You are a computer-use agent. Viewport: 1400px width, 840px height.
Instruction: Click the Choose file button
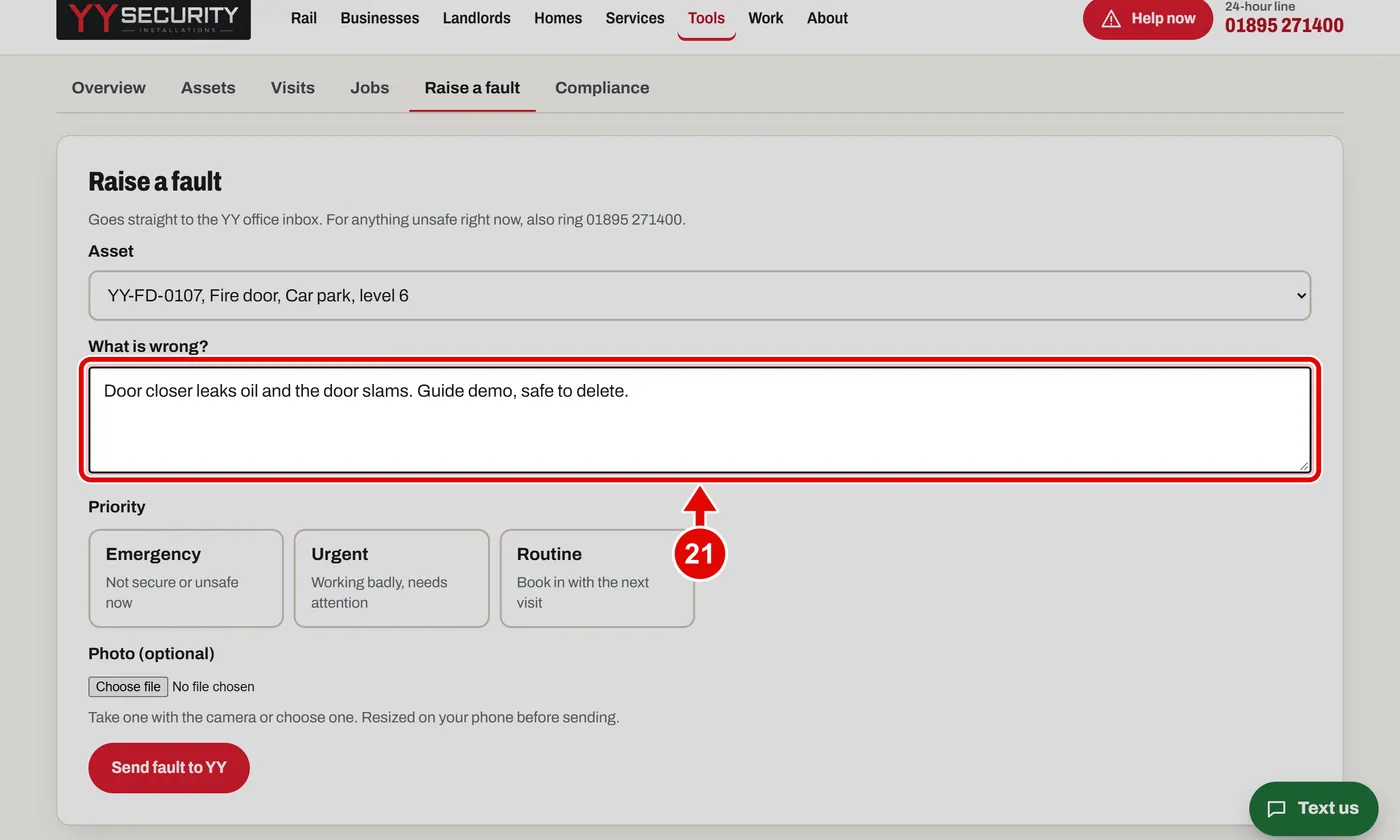pyautogui.click(x=128, y=687)
